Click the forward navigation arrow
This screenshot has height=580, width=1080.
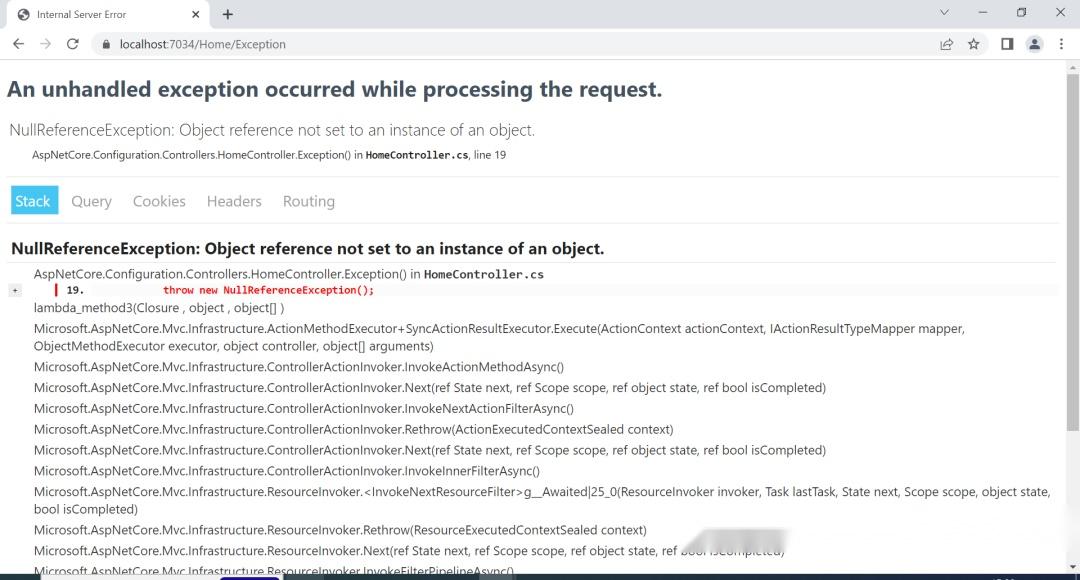(45, 44)
